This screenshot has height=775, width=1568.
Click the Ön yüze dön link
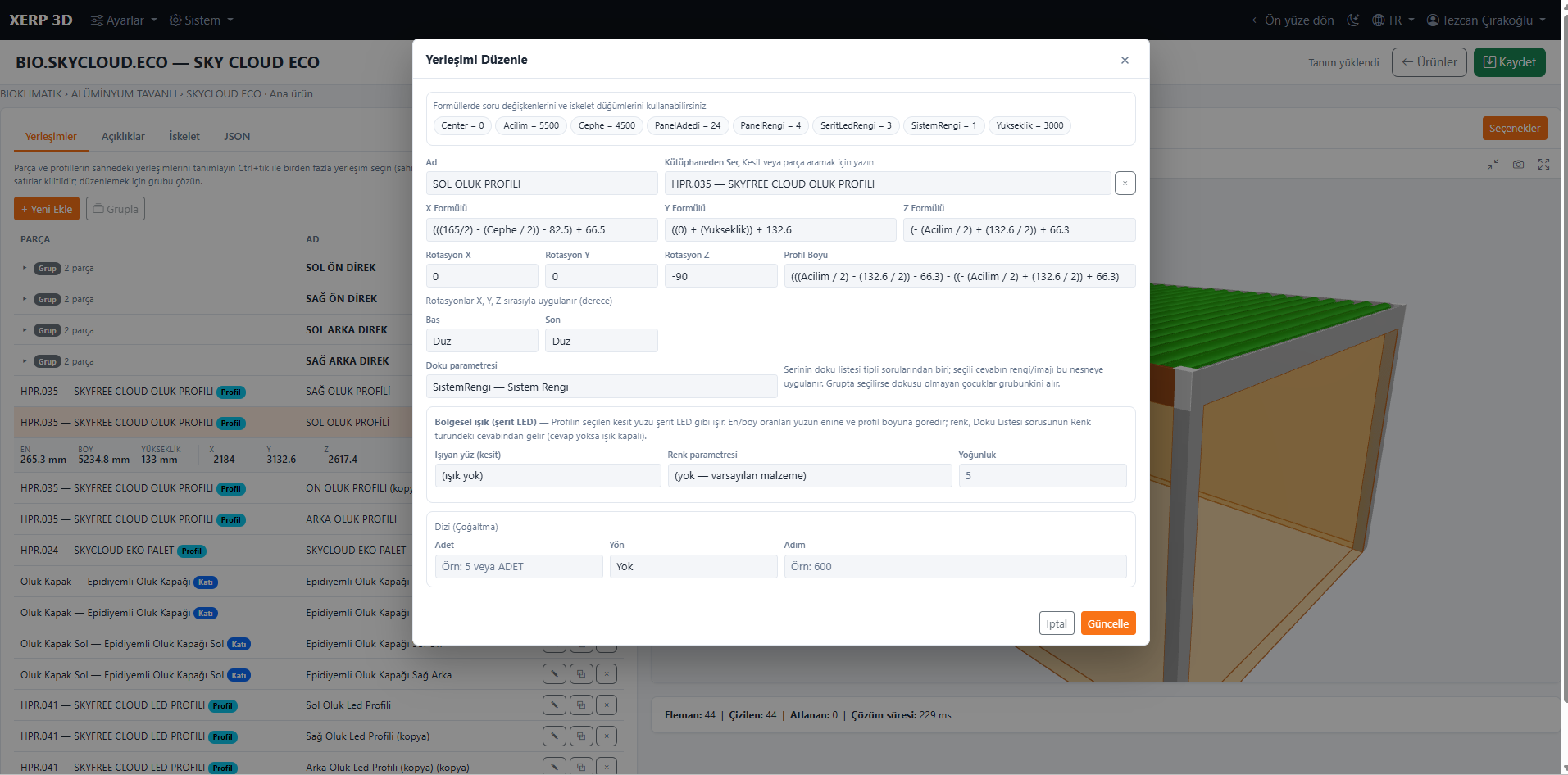click(x=1293, y=20)
